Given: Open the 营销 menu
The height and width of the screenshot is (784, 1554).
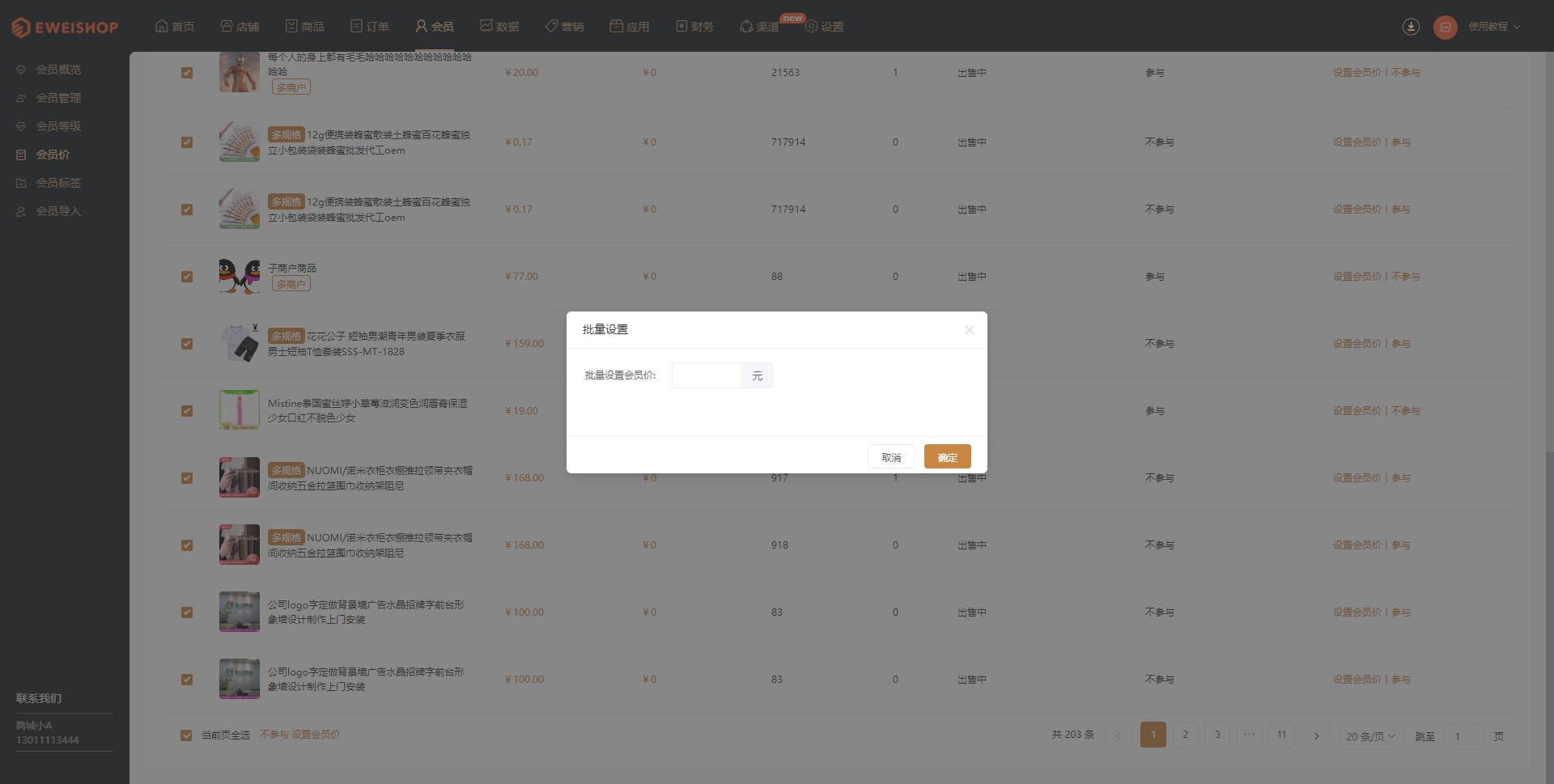Looking at the screenshot, I should (564, 27).
